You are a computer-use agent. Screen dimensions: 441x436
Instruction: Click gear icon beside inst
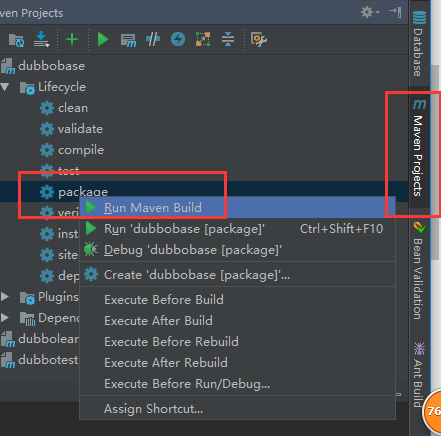tap(47, 234)
